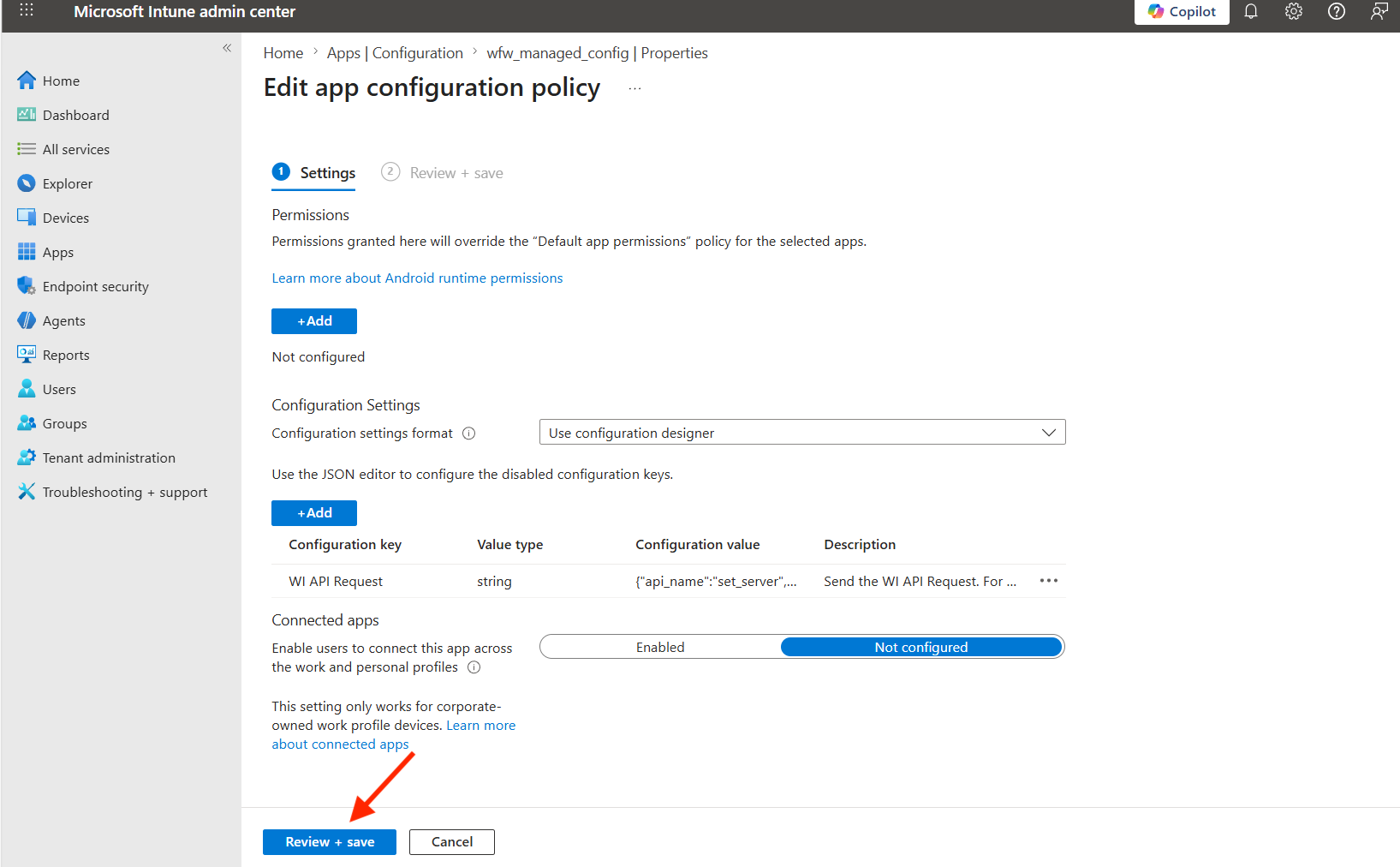Click the Apps | Configuration breadcrumb

tap(395, 53)
